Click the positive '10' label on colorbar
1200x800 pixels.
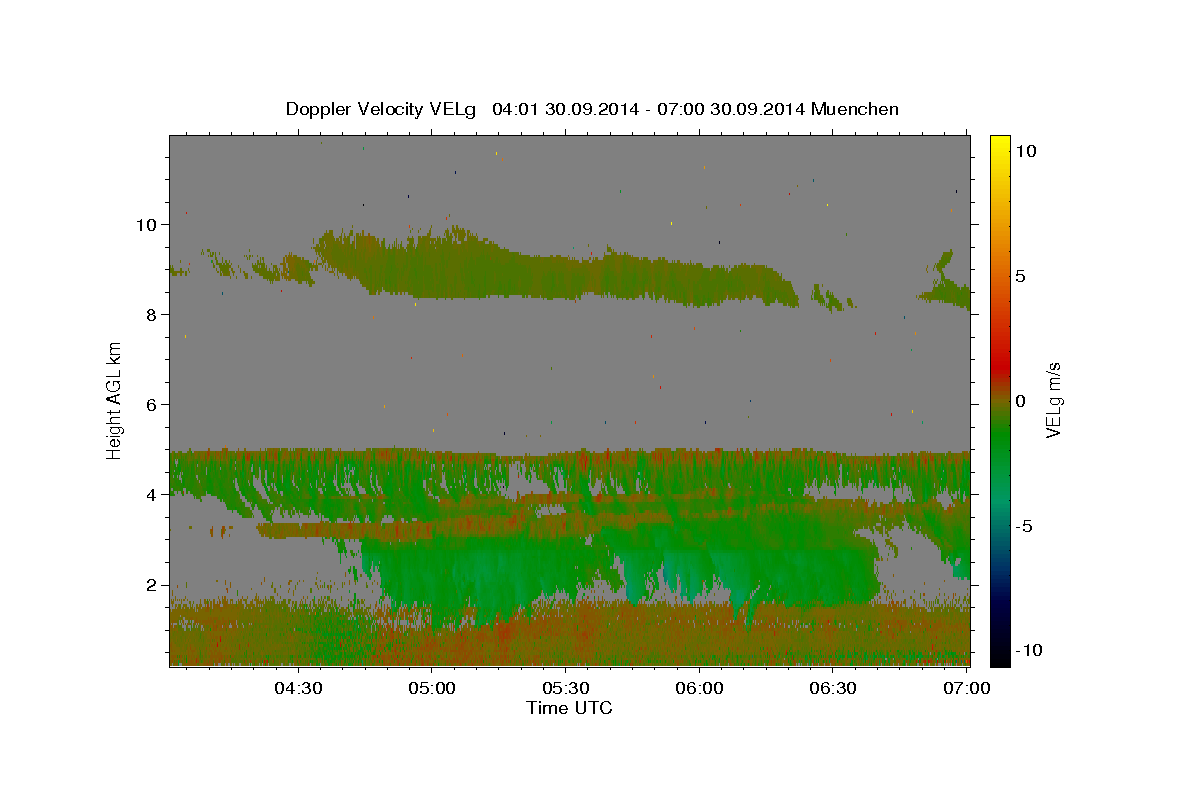(x=1025, y=151)
